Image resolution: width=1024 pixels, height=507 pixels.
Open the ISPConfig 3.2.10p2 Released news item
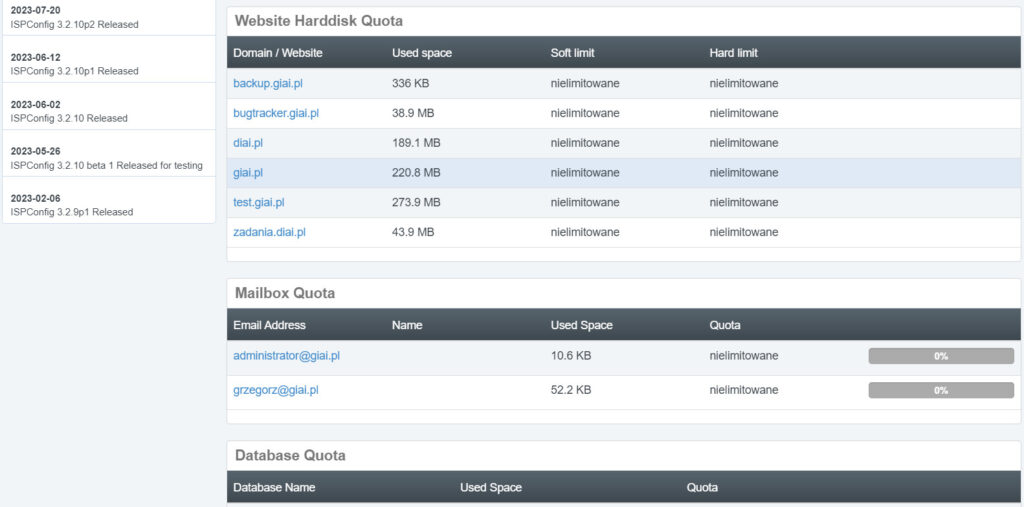tap(74, 25)
